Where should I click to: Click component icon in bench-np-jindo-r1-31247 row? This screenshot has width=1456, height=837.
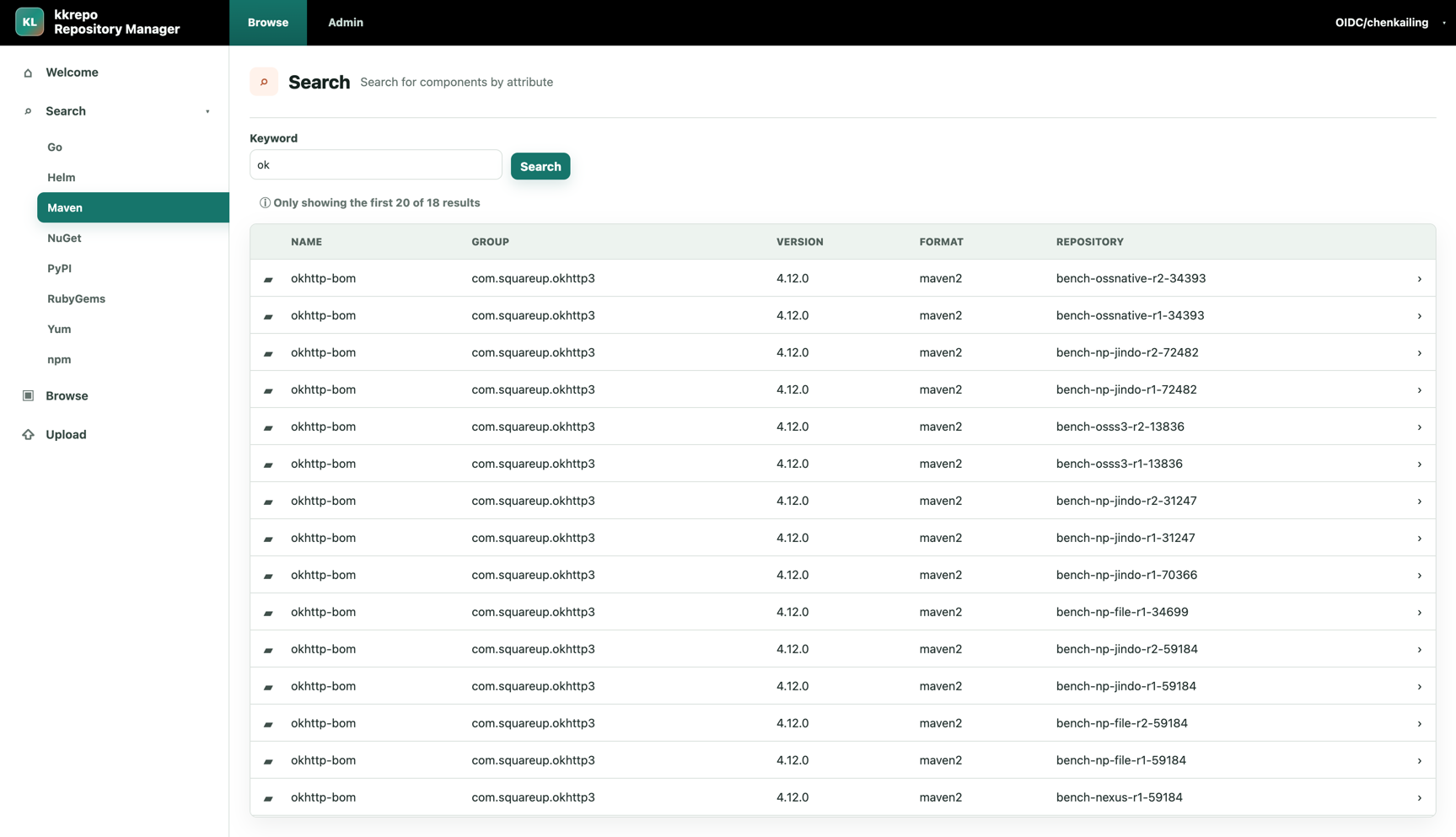point(268,539)
